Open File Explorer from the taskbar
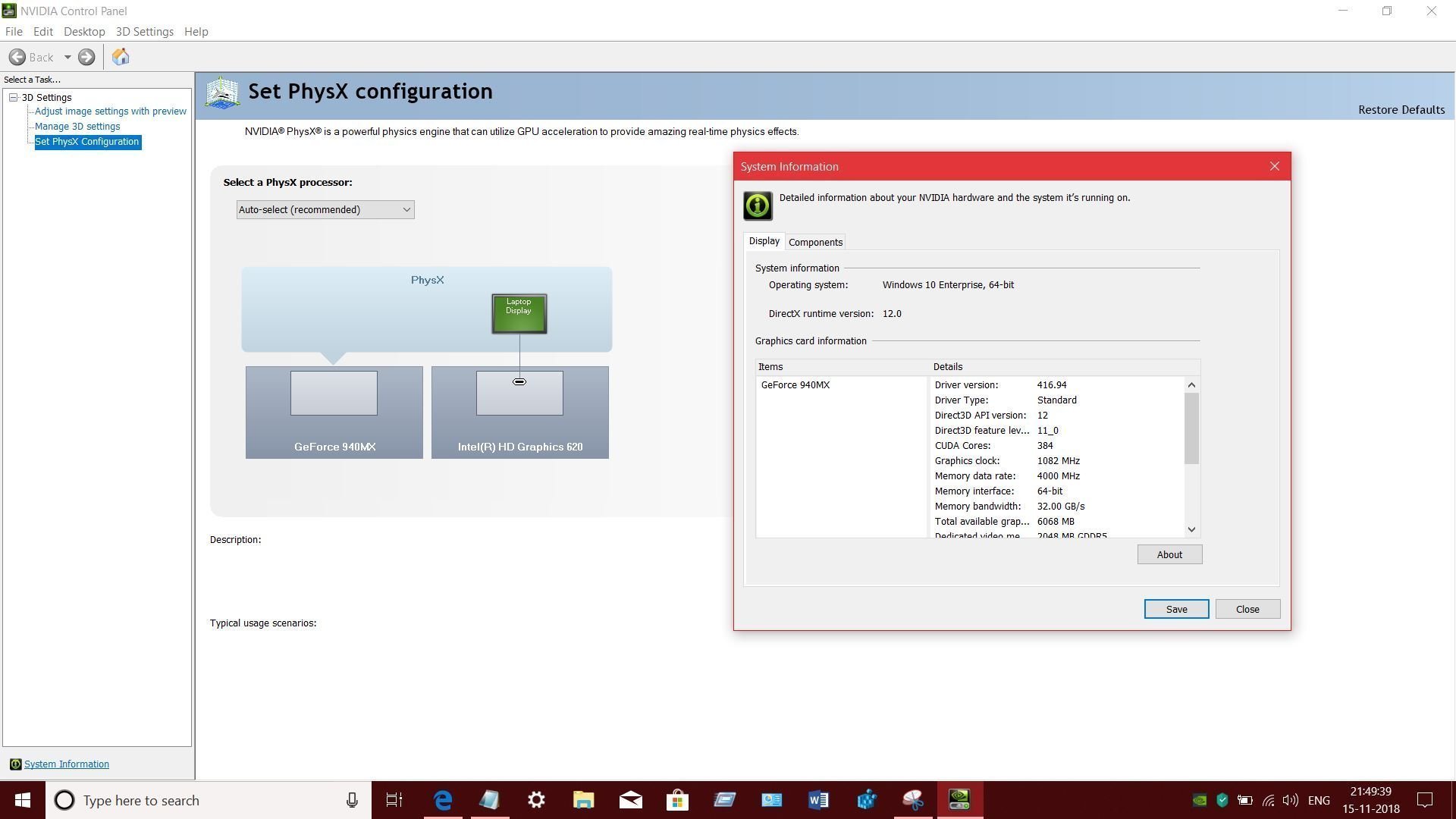The image size is (1456, 819). point(583,801)
